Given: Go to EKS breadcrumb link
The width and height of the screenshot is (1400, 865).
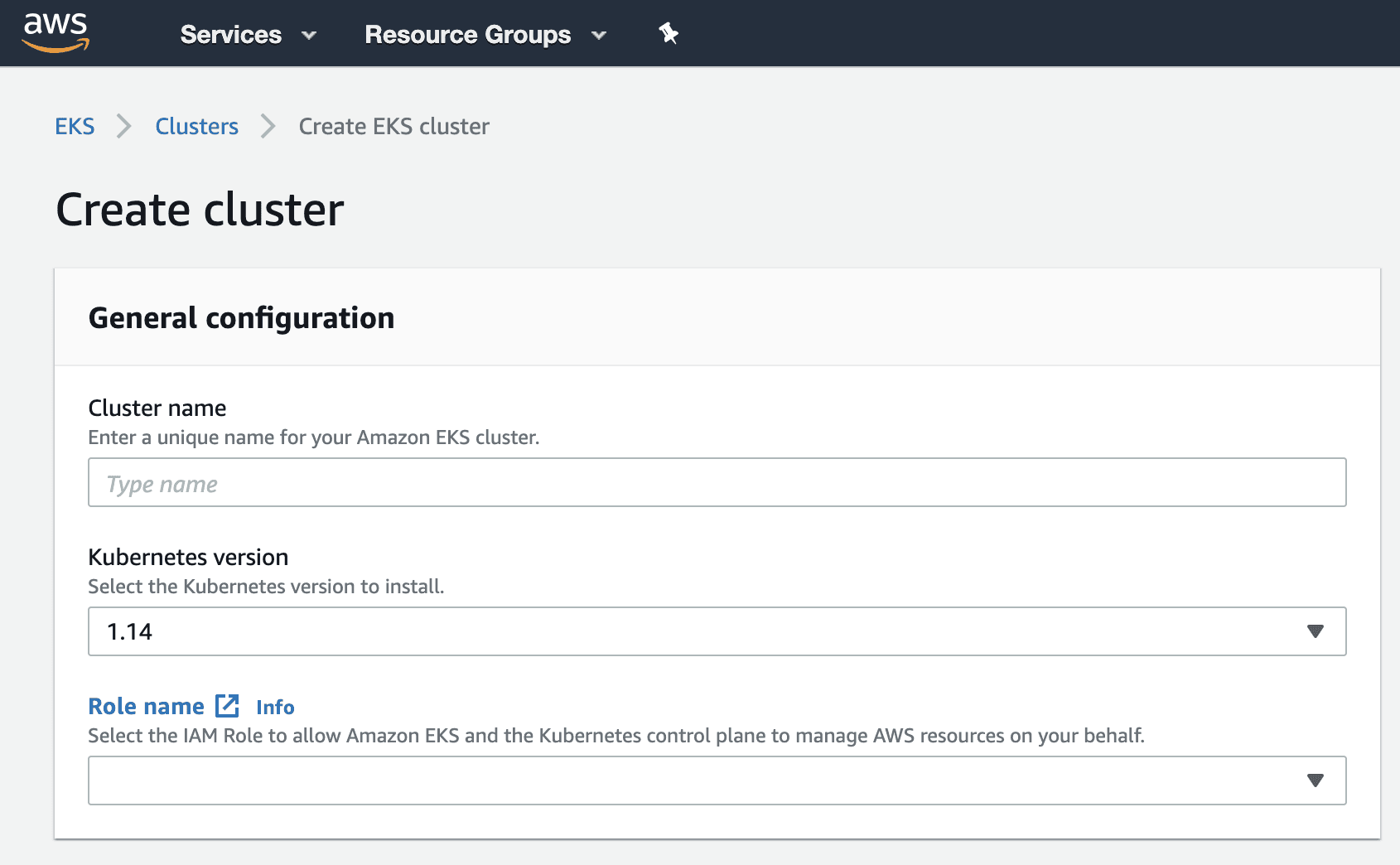Looking at the screenshot, I should coord(75,126).
